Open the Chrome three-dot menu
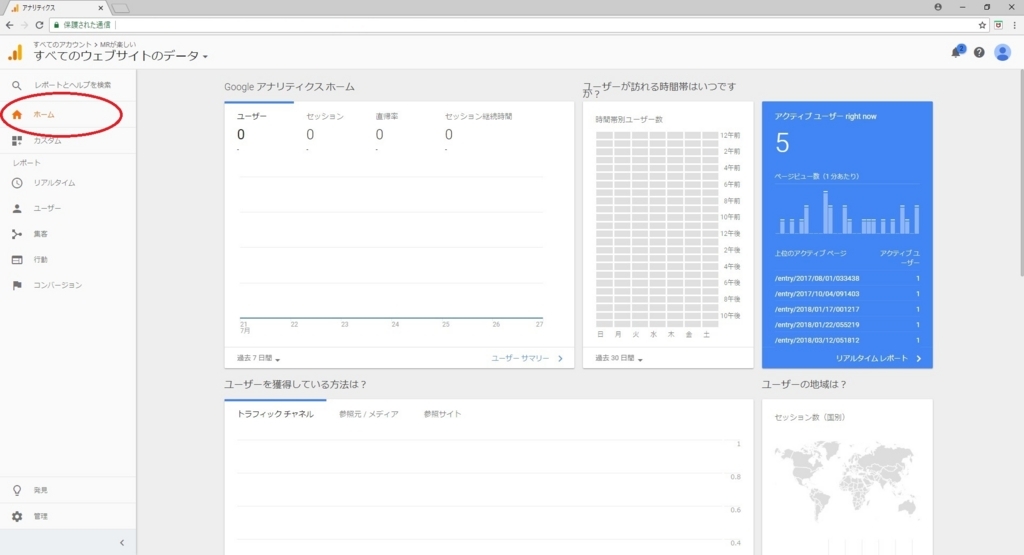Screen dimensions: 1024x555 (x=1015, y=25)
